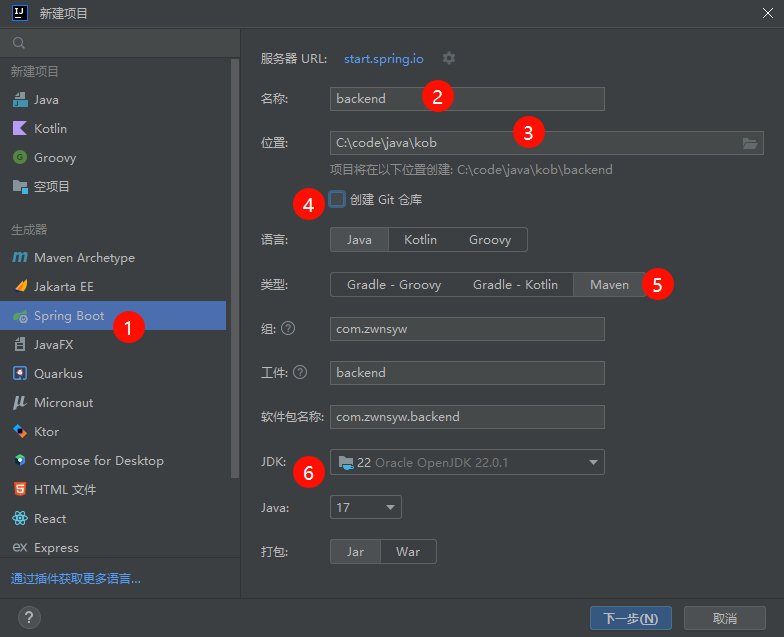The image size is (784, 637).
Task: Open the Java version 17 dropdown
Action: click(x=366, y=507)
